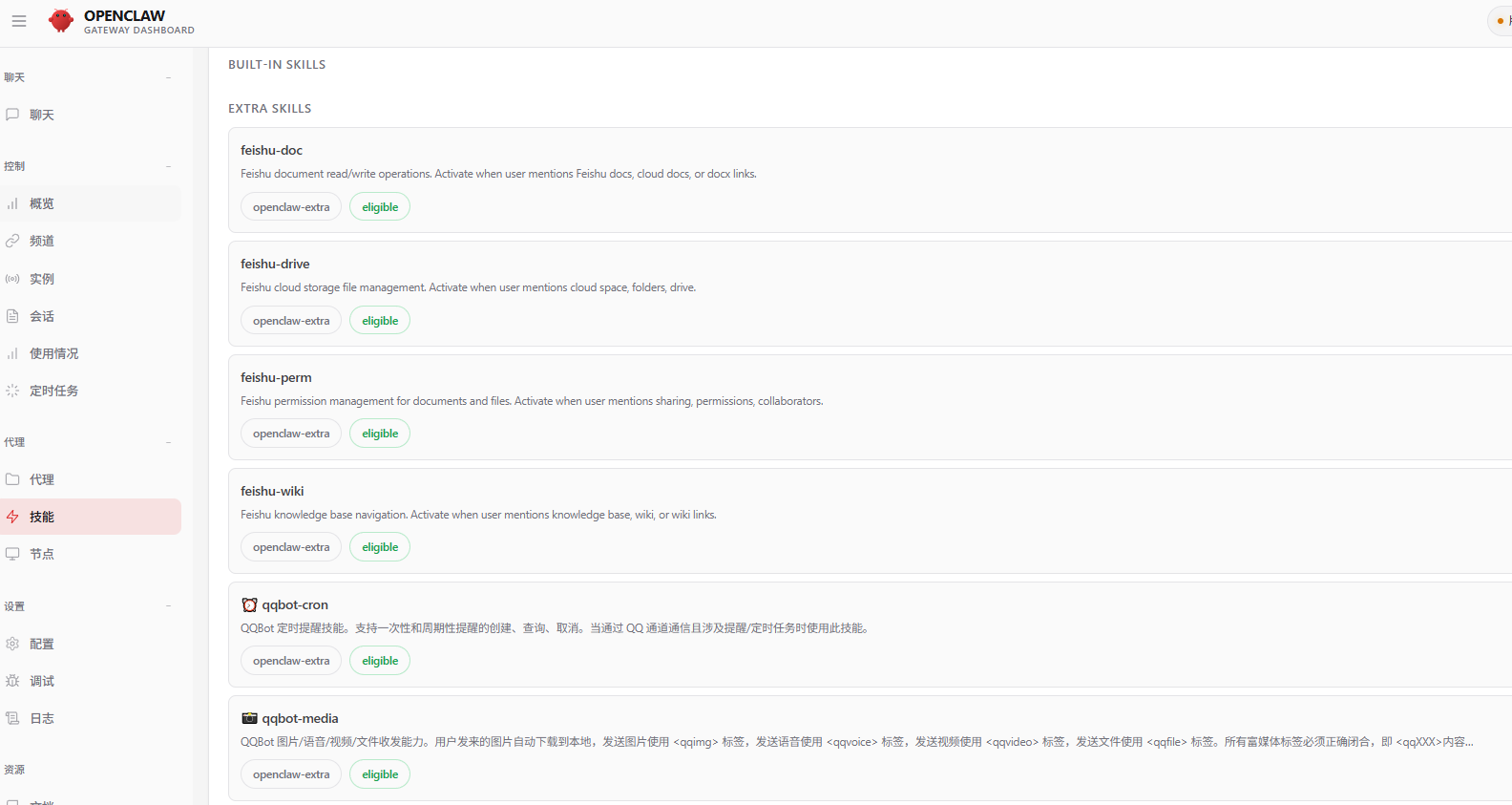The width and height of the screenshot is (1512, 805).
Task: Open the 聊天 chat page
Action: pyautogui.click(x=91, y=115)
